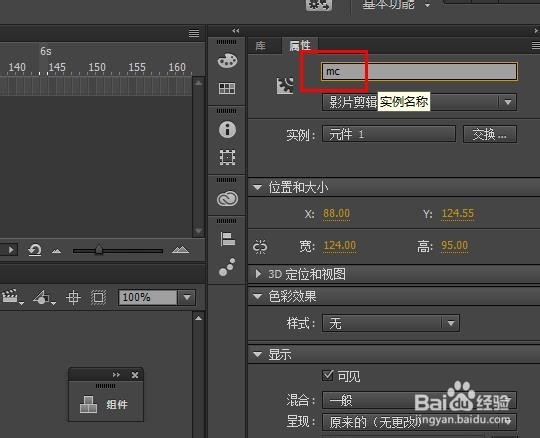Expand the 3D Position and View section
This screenshot has width=540, height=438.
click(258, 274)
